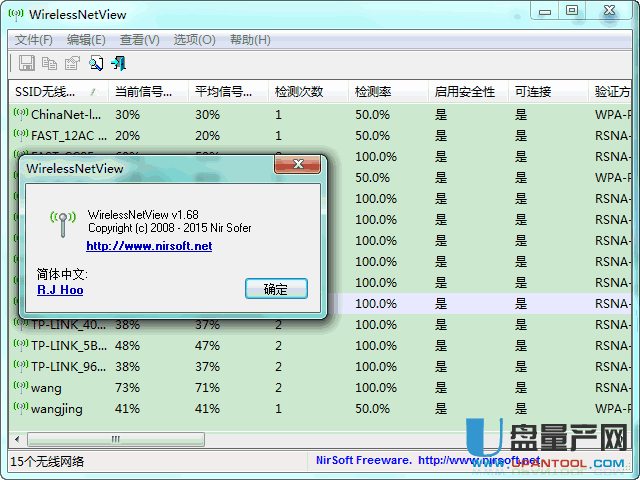Screen dimensions: 640x480
Task: Click the wireless icon of TP-LINK_5B row
Action: pos(21,344)
